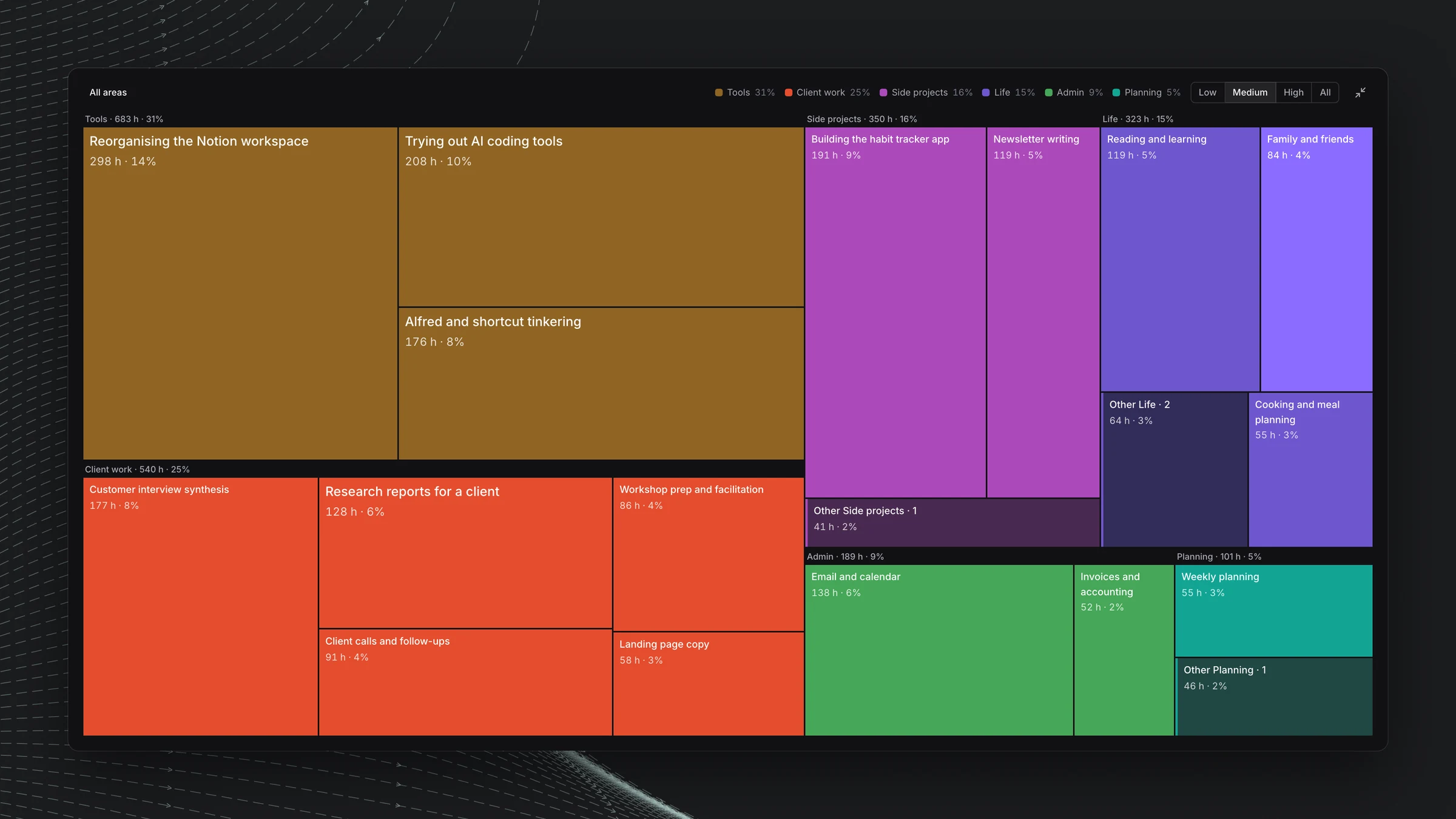The height and width of the screenshot is (819, 1456).
Task: Open the Side projects · 350 h group header
Action: (x=861, y=119)
